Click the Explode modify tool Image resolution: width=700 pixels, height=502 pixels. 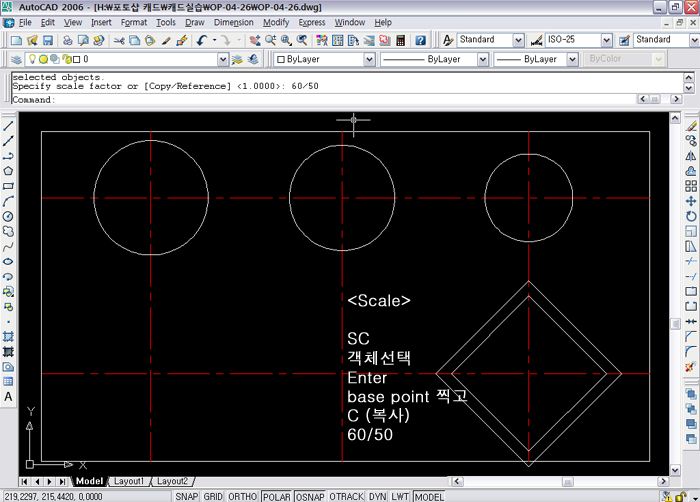(x=691, y=367)
